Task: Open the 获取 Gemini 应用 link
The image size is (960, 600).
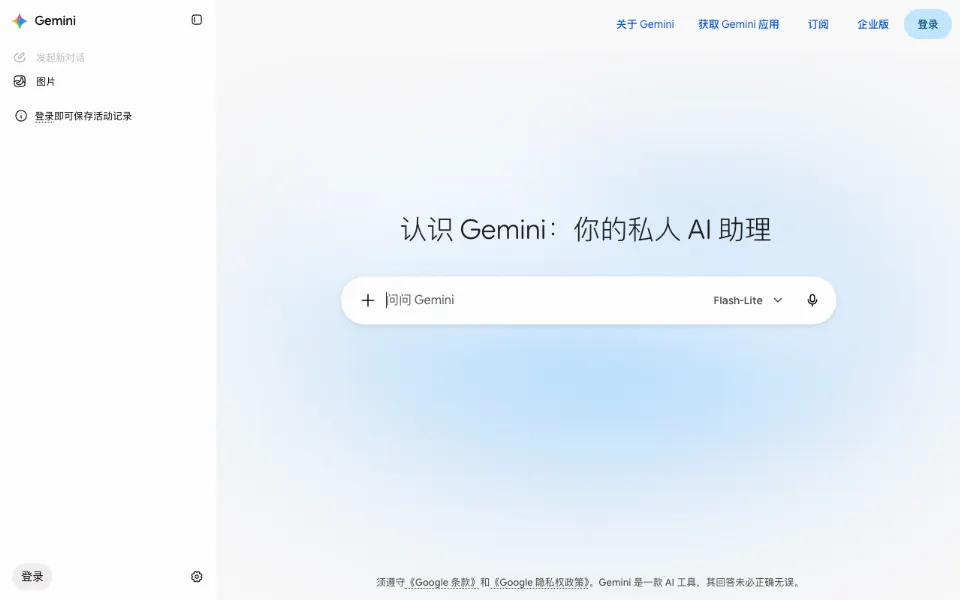Action: (738, 24)
